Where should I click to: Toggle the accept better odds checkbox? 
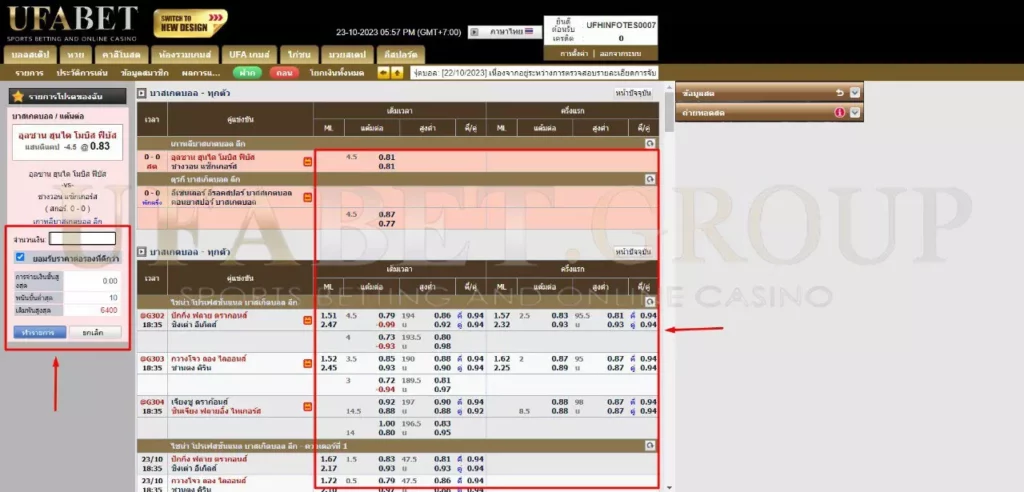pos(21,258)
